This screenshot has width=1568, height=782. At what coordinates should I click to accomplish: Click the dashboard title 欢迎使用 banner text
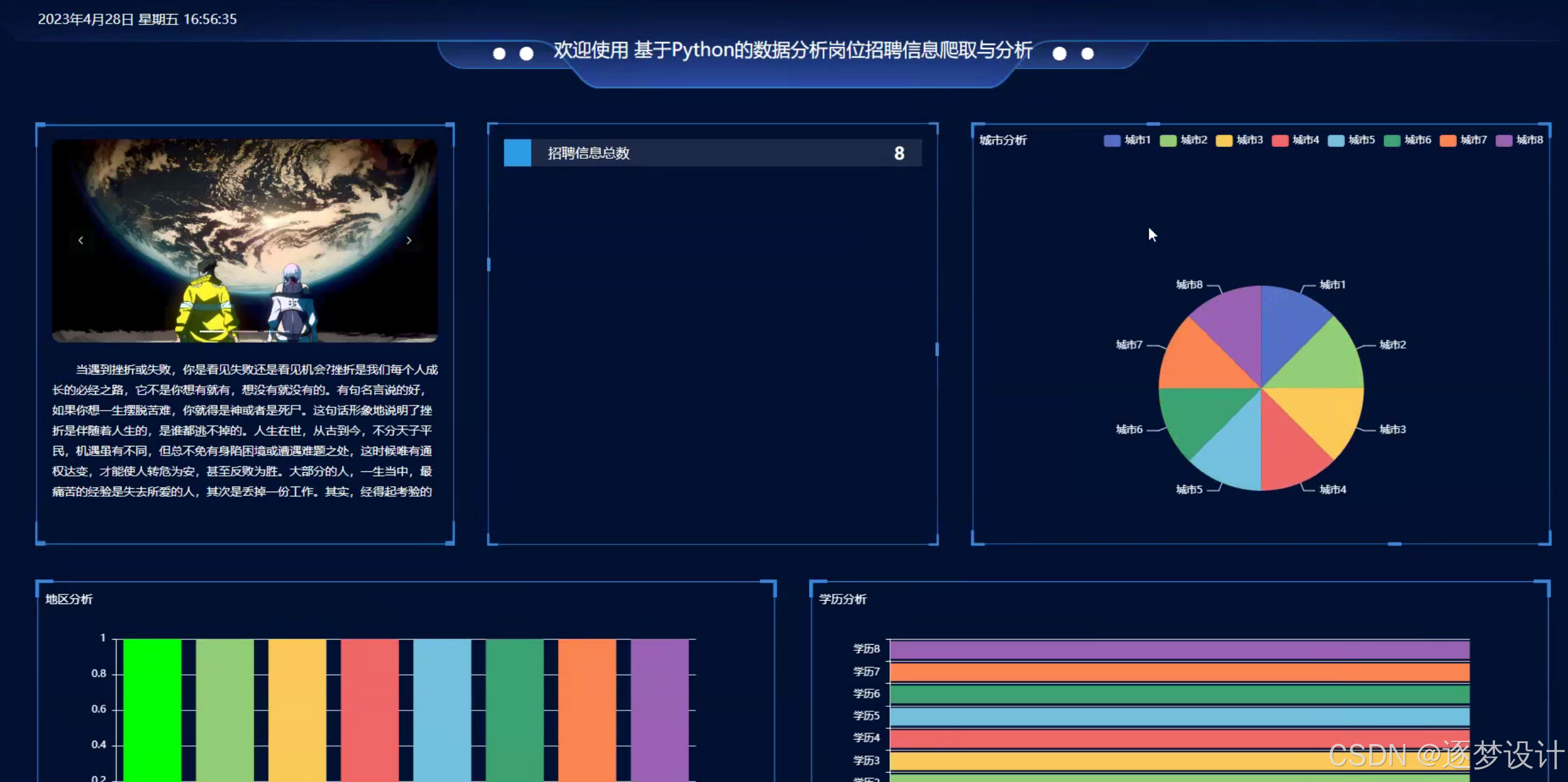click(793, 50)
